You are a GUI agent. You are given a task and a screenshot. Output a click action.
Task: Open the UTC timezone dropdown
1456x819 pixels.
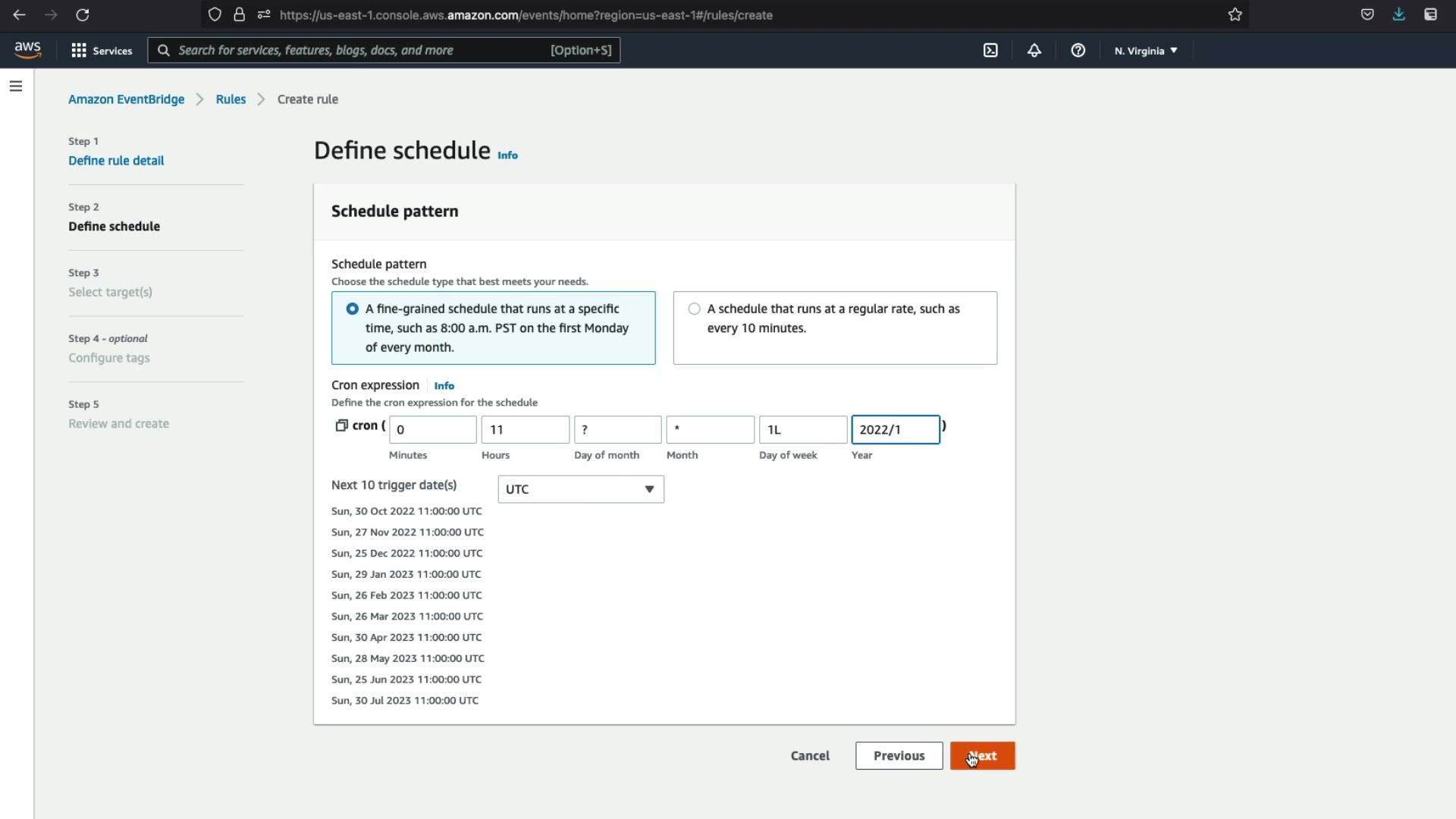581,489
